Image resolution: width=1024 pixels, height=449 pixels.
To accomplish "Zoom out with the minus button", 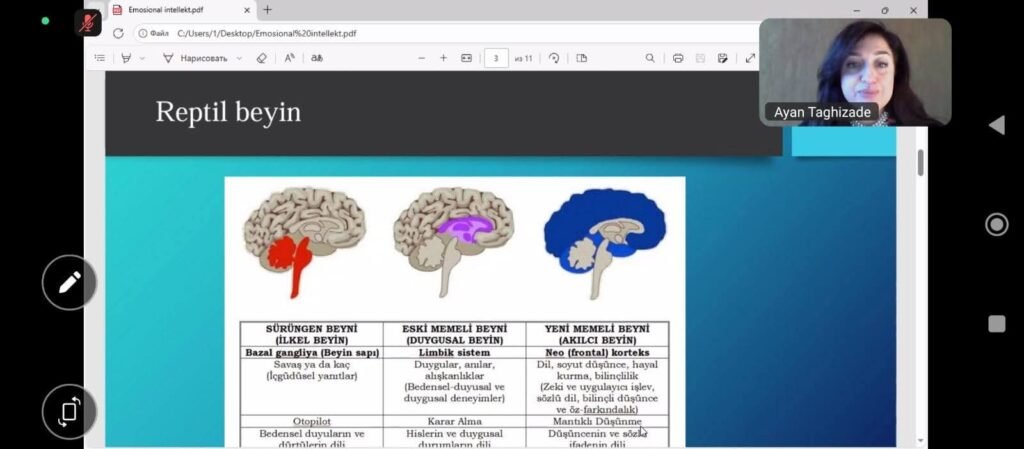I will [421, 58].
